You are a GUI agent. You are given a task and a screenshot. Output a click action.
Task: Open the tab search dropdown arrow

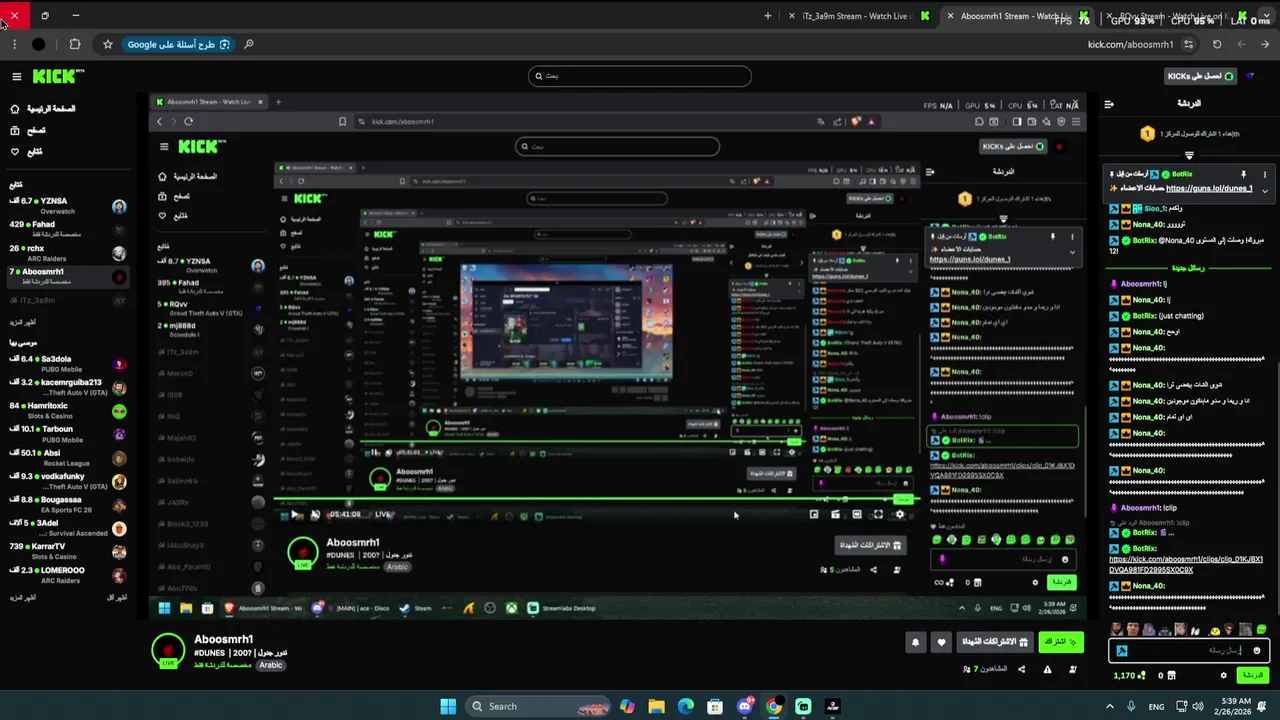pos(1265,16)
